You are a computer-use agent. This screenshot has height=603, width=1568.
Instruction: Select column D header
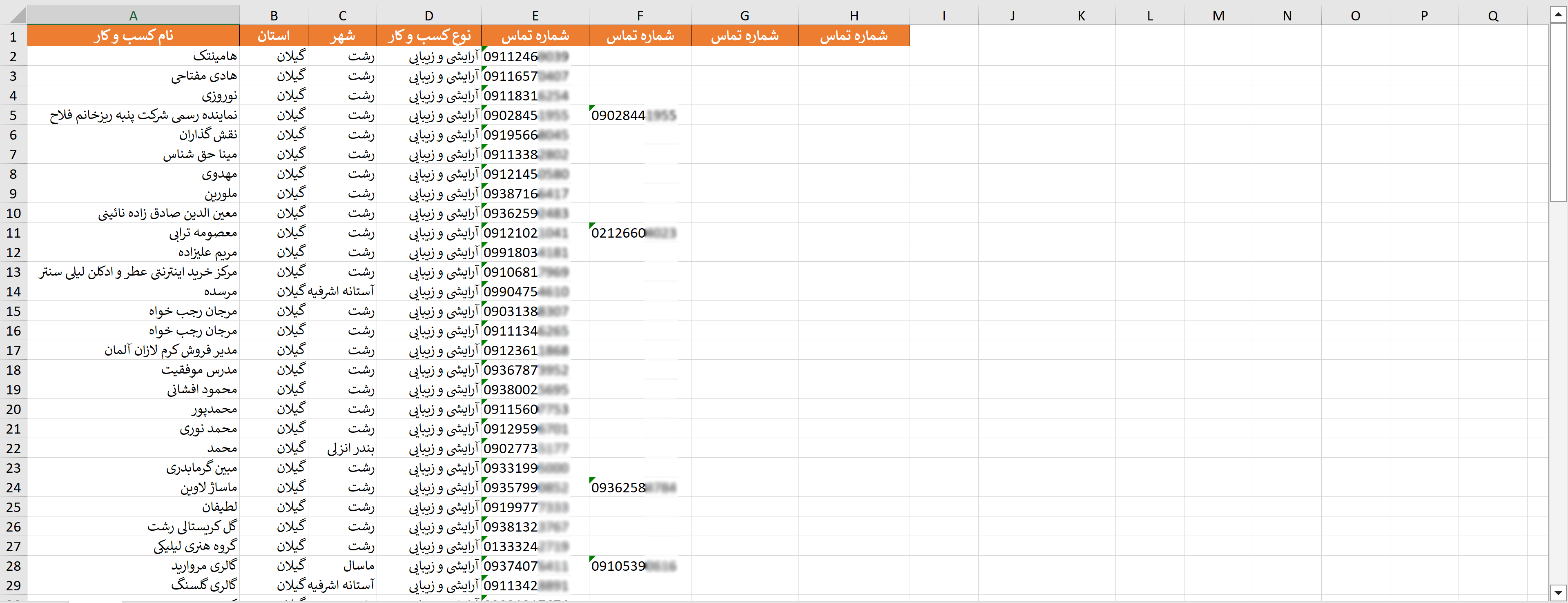click(x=429, y=16)
